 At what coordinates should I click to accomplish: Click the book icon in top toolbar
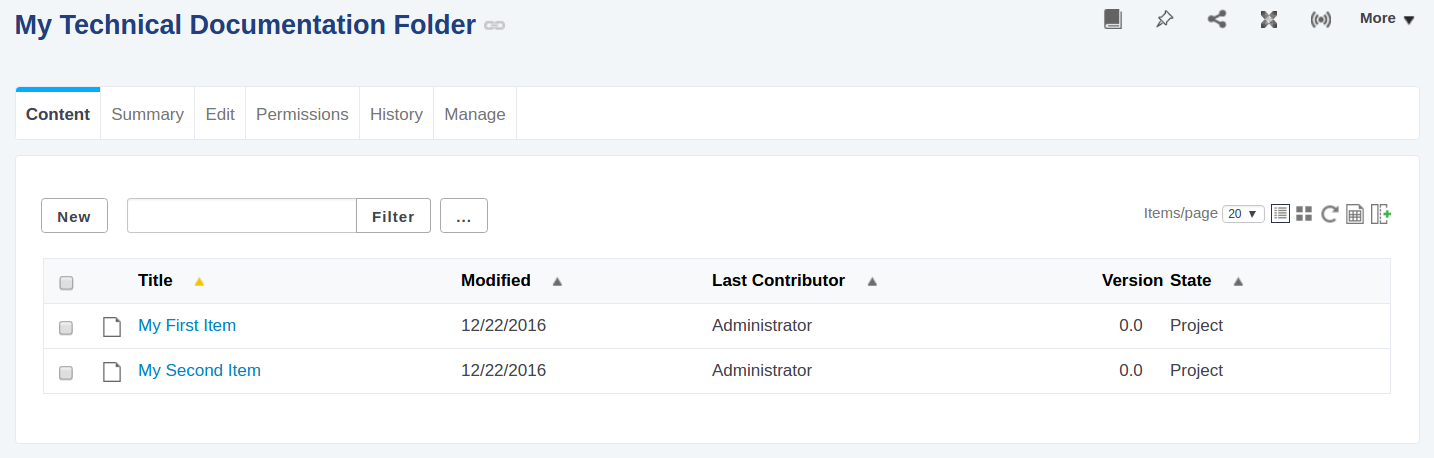pyautogui.click(x=1113, y=19)
